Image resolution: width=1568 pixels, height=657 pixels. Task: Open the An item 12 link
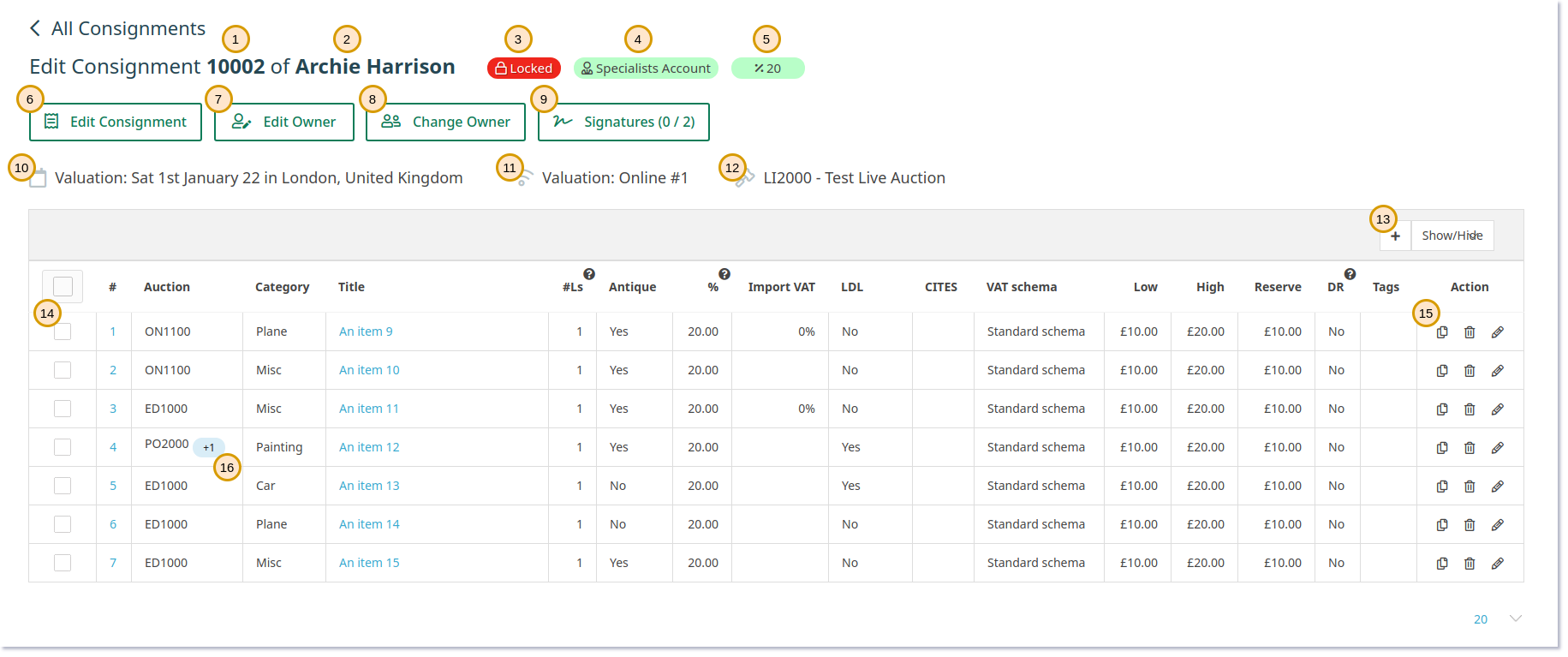[x=369, y=447]
